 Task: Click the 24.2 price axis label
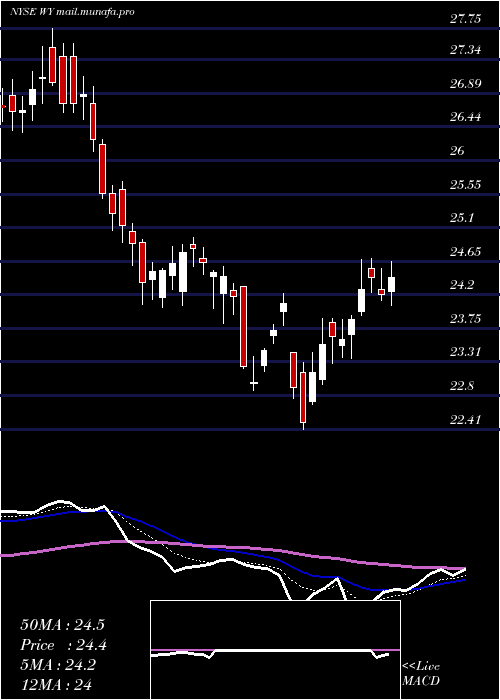[x=463, y=285]
